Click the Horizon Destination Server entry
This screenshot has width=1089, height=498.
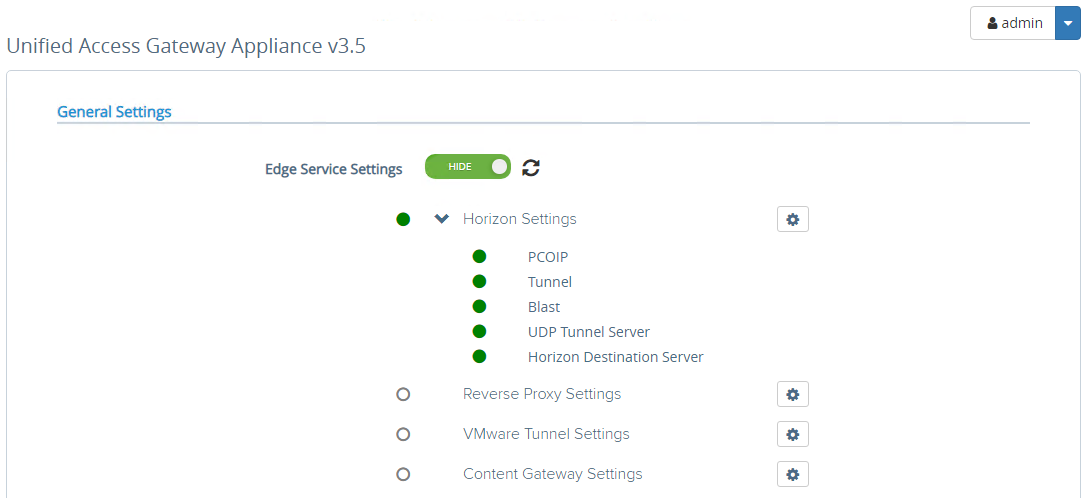point(615,357)
